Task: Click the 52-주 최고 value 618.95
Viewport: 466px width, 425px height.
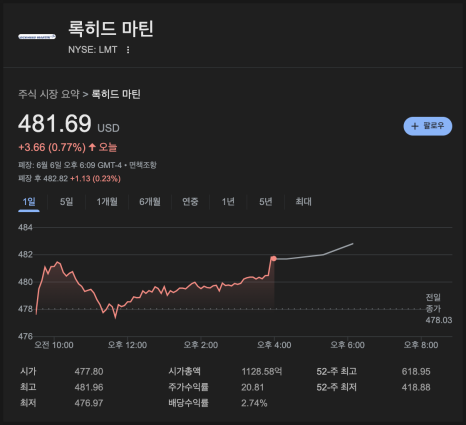Action: pos(416,371)
